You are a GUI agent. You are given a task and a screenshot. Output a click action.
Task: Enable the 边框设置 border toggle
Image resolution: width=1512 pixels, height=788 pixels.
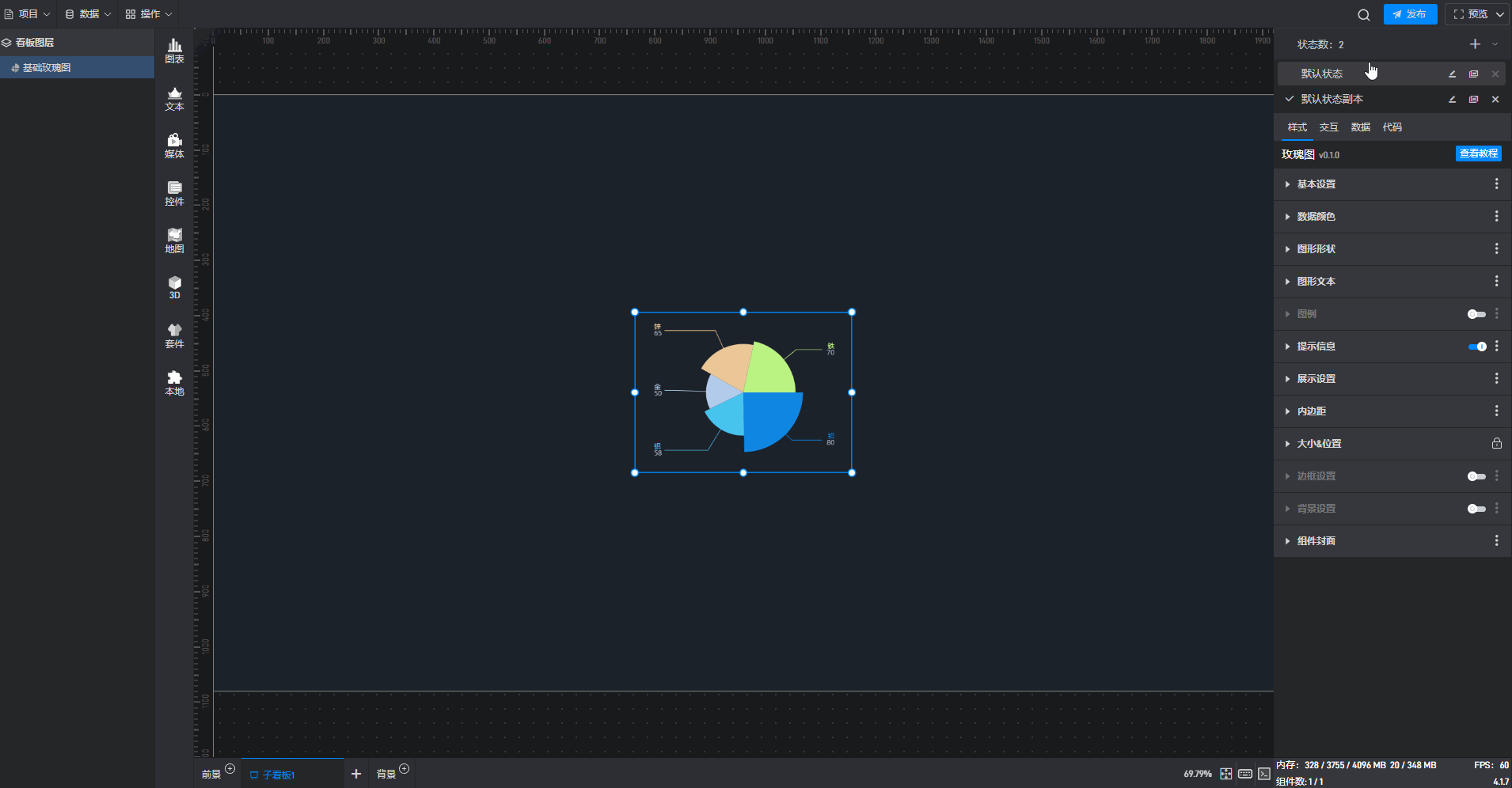1476,476
